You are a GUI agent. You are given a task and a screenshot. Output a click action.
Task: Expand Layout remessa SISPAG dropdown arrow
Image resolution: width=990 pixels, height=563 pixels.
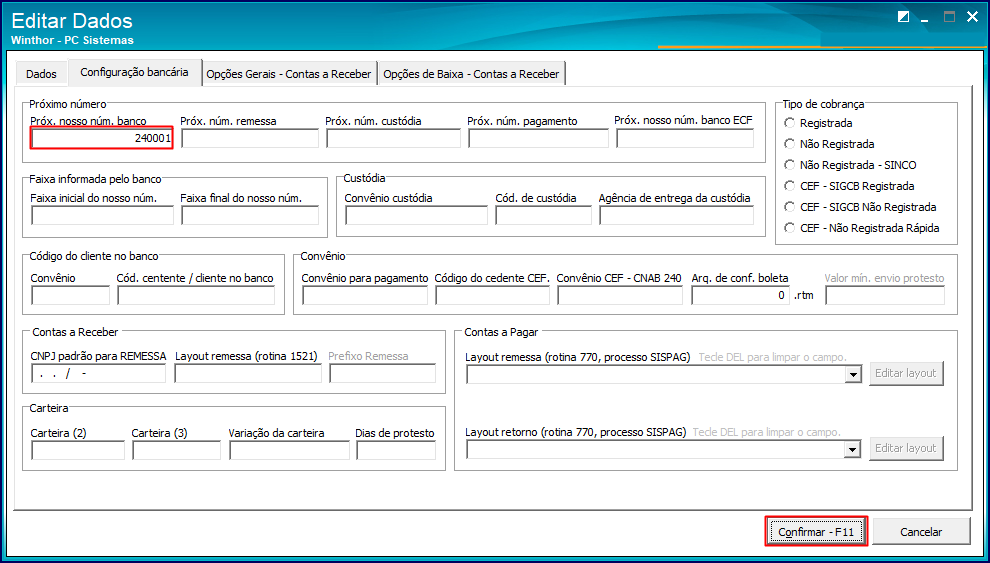click(853, 375)
